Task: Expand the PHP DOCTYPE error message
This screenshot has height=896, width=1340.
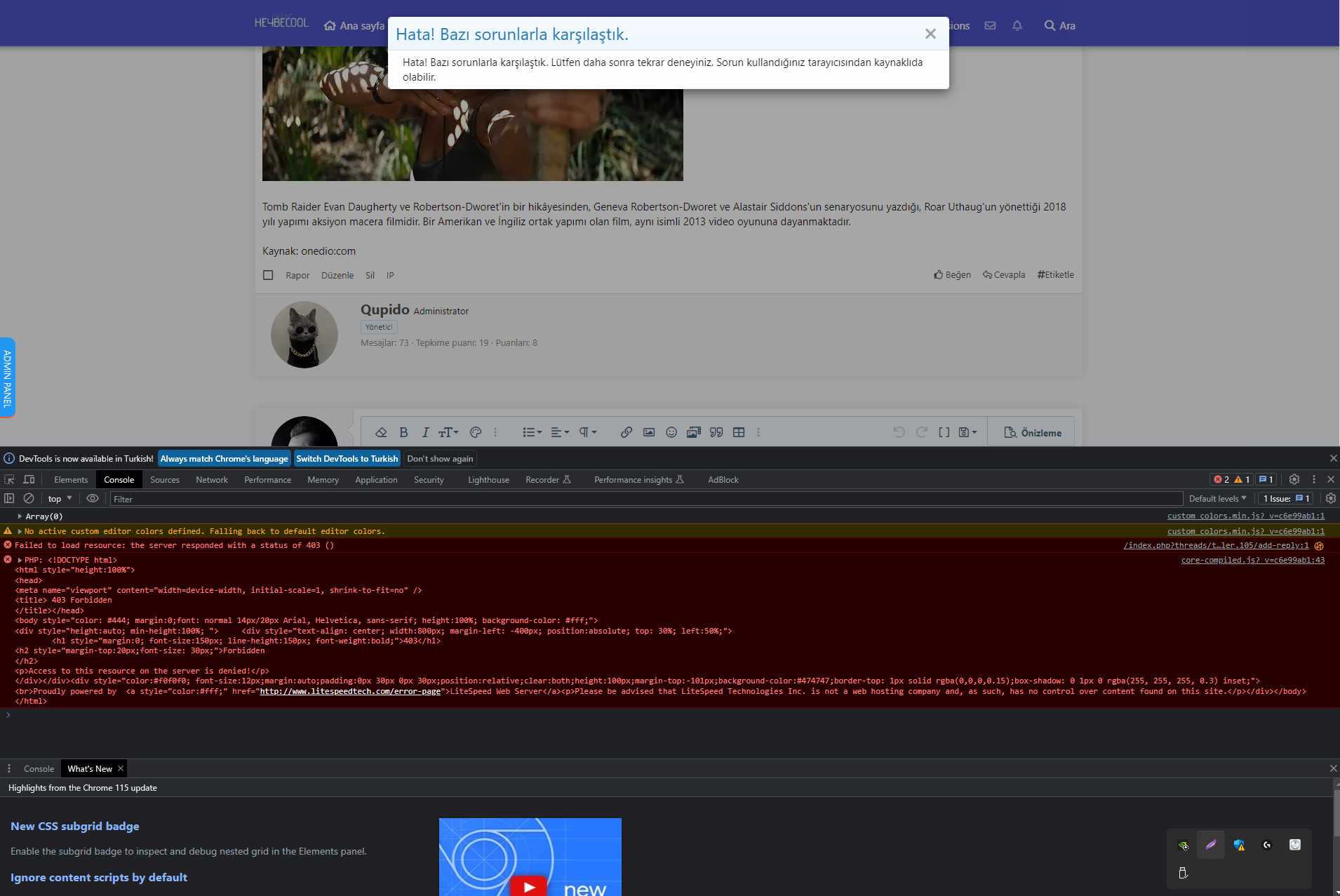Action: [20, 560]
